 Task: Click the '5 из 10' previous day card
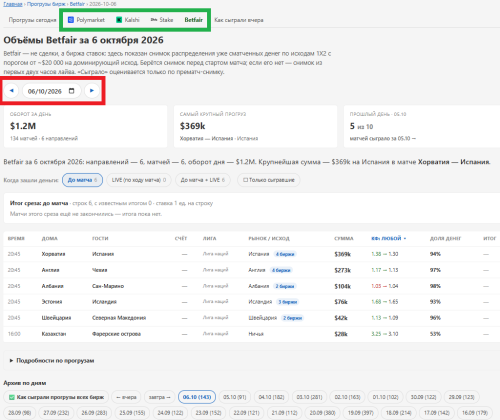click(422, 126)
